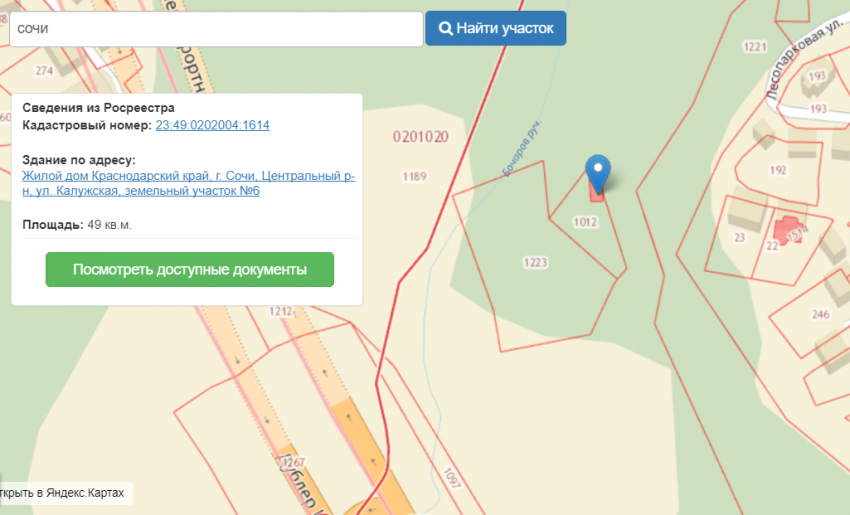Click parcel number 274 on map
This screenshot has width=850, height=515.
(x=43, y=71)
